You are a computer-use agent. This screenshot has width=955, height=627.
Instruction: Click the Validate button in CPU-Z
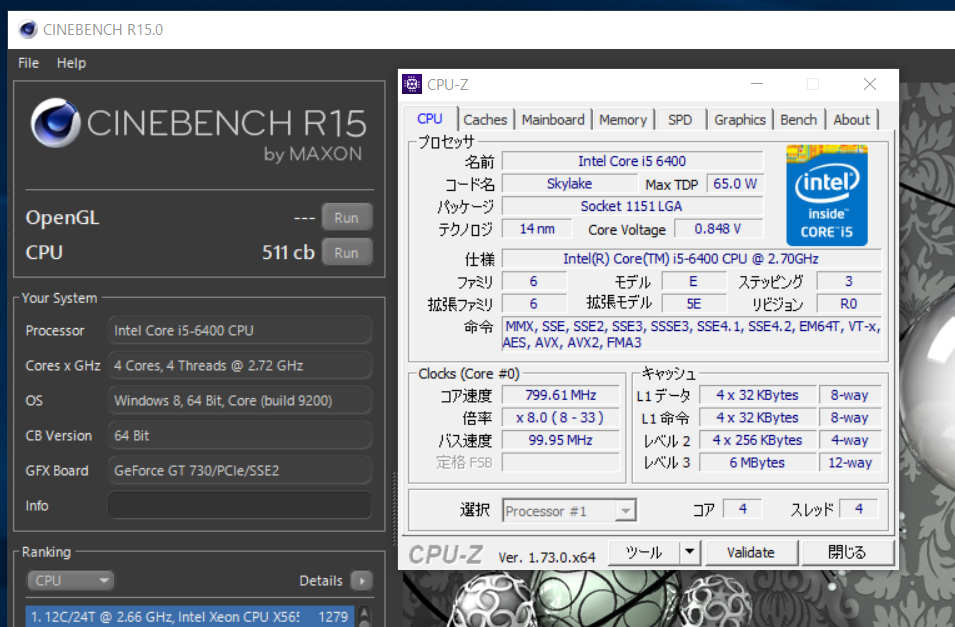click(751, 553)
